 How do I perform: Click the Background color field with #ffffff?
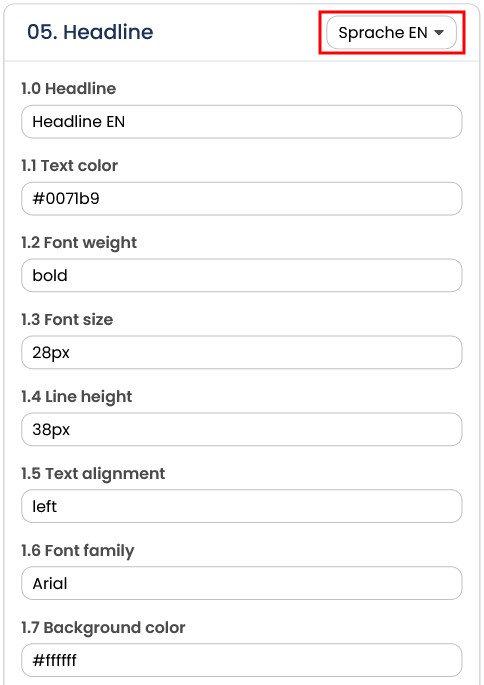point(242,660)
